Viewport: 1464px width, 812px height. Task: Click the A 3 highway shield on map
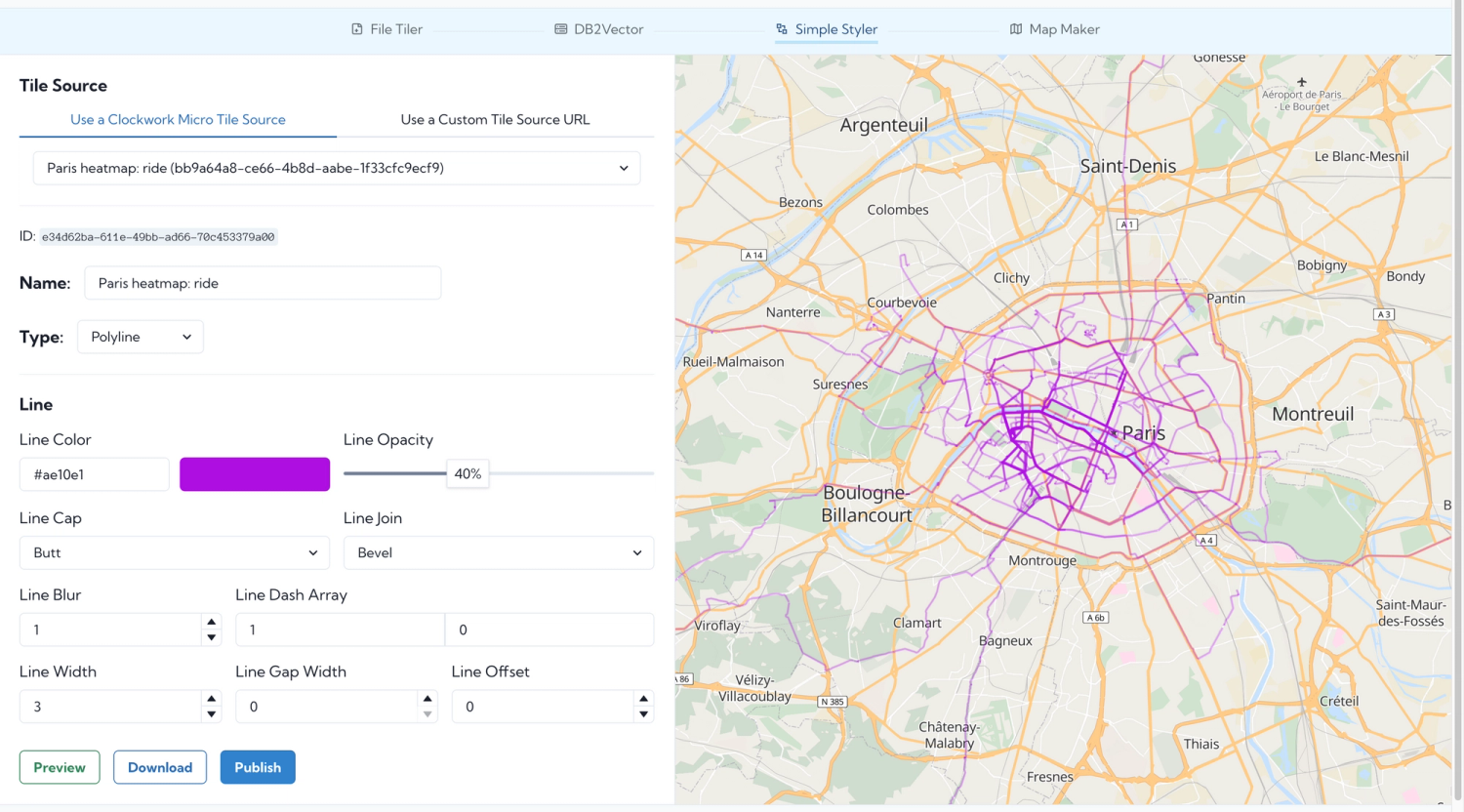click(1384, 314)
